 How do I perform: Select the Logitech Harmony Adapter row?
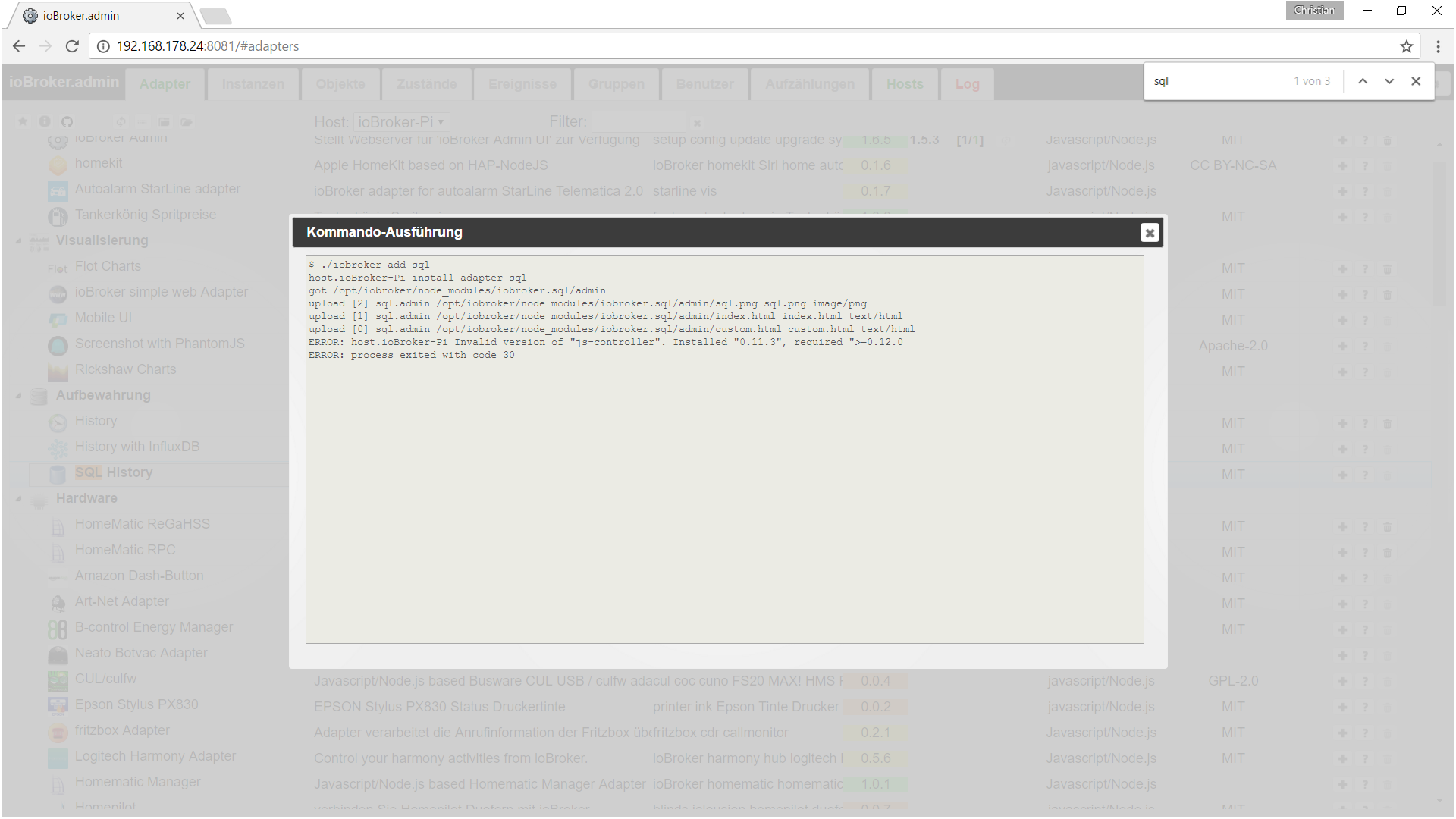click(155, 757)
